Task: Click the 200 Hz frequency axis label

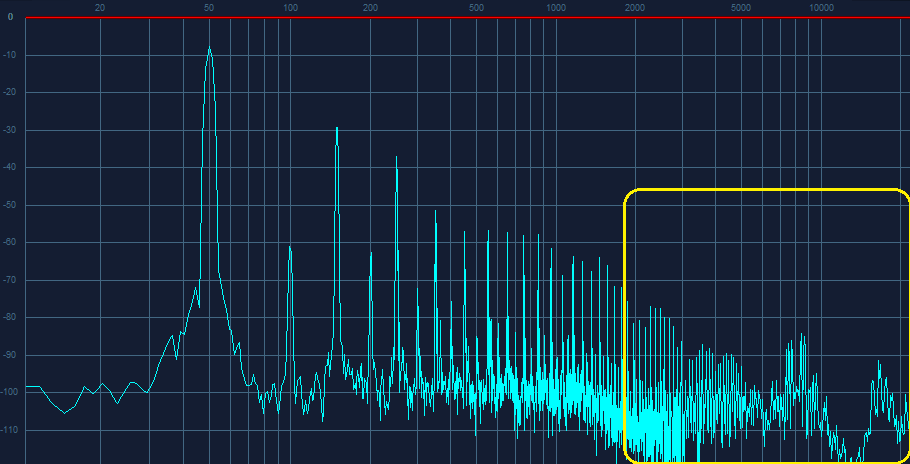Action: (370, 8)
